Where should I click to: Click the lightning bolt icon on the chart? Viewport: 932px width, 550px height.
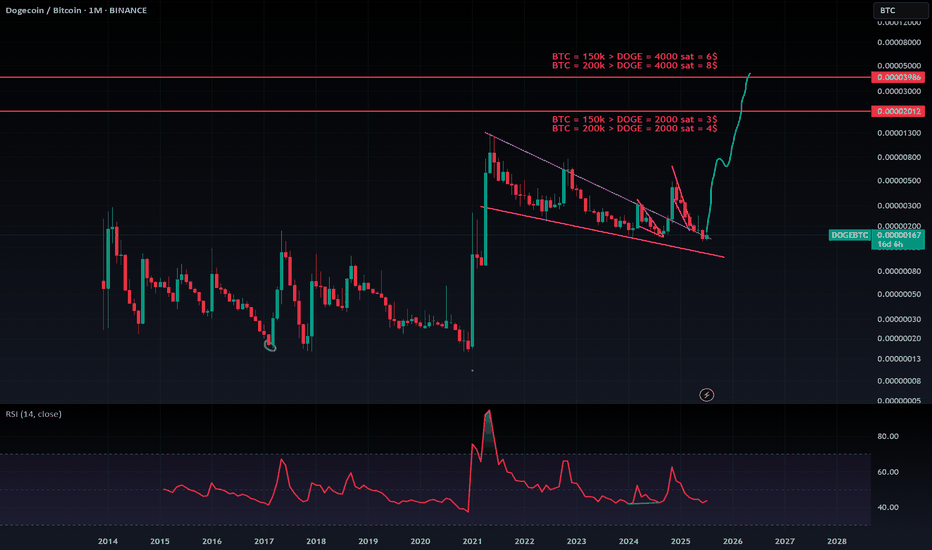point(706,395)
